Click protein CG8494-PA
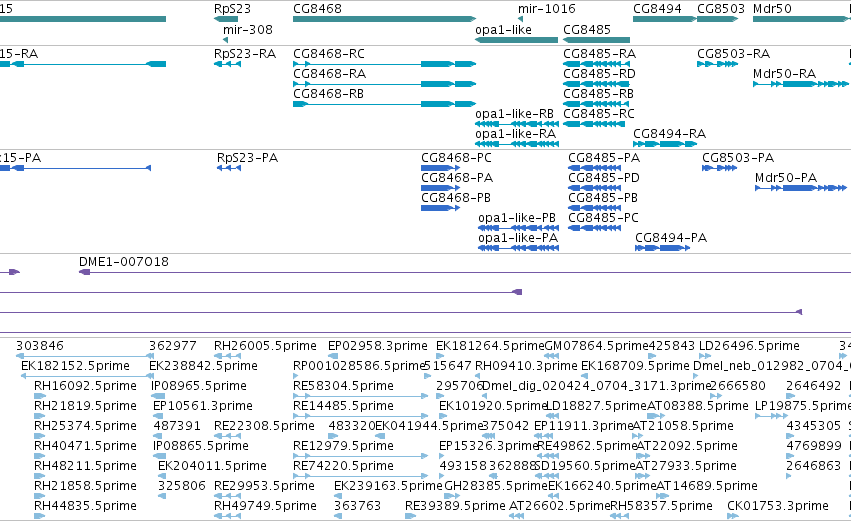The height and width of the screenshot is (521, 851). (671, 238)
